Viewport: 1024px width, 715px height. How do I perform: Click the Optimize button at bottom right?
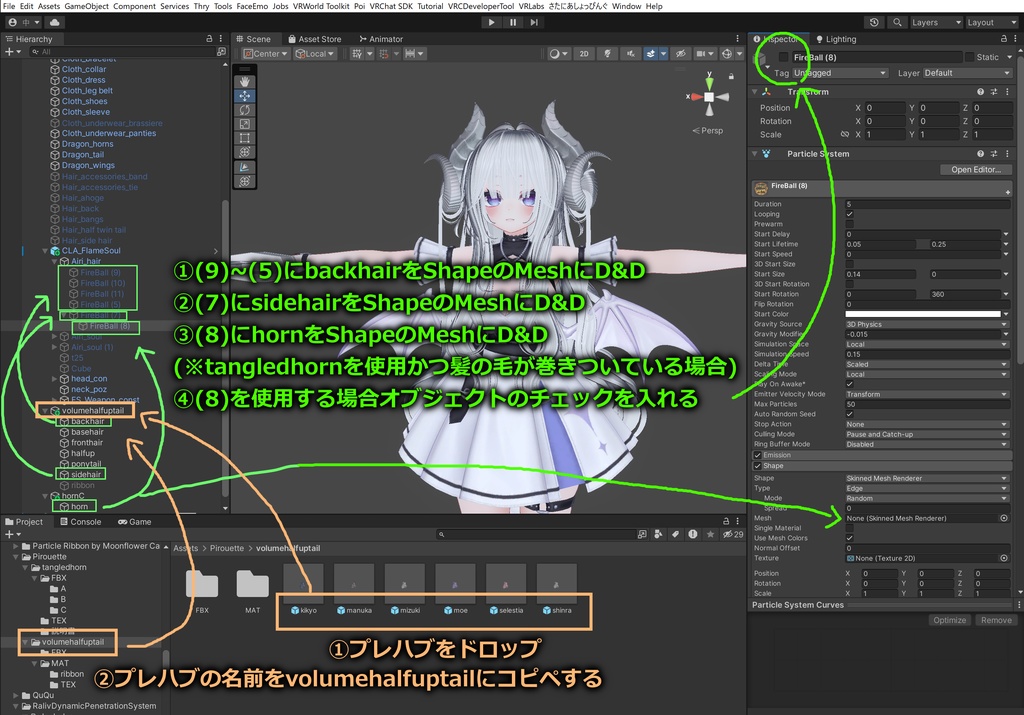coord(948,620)
